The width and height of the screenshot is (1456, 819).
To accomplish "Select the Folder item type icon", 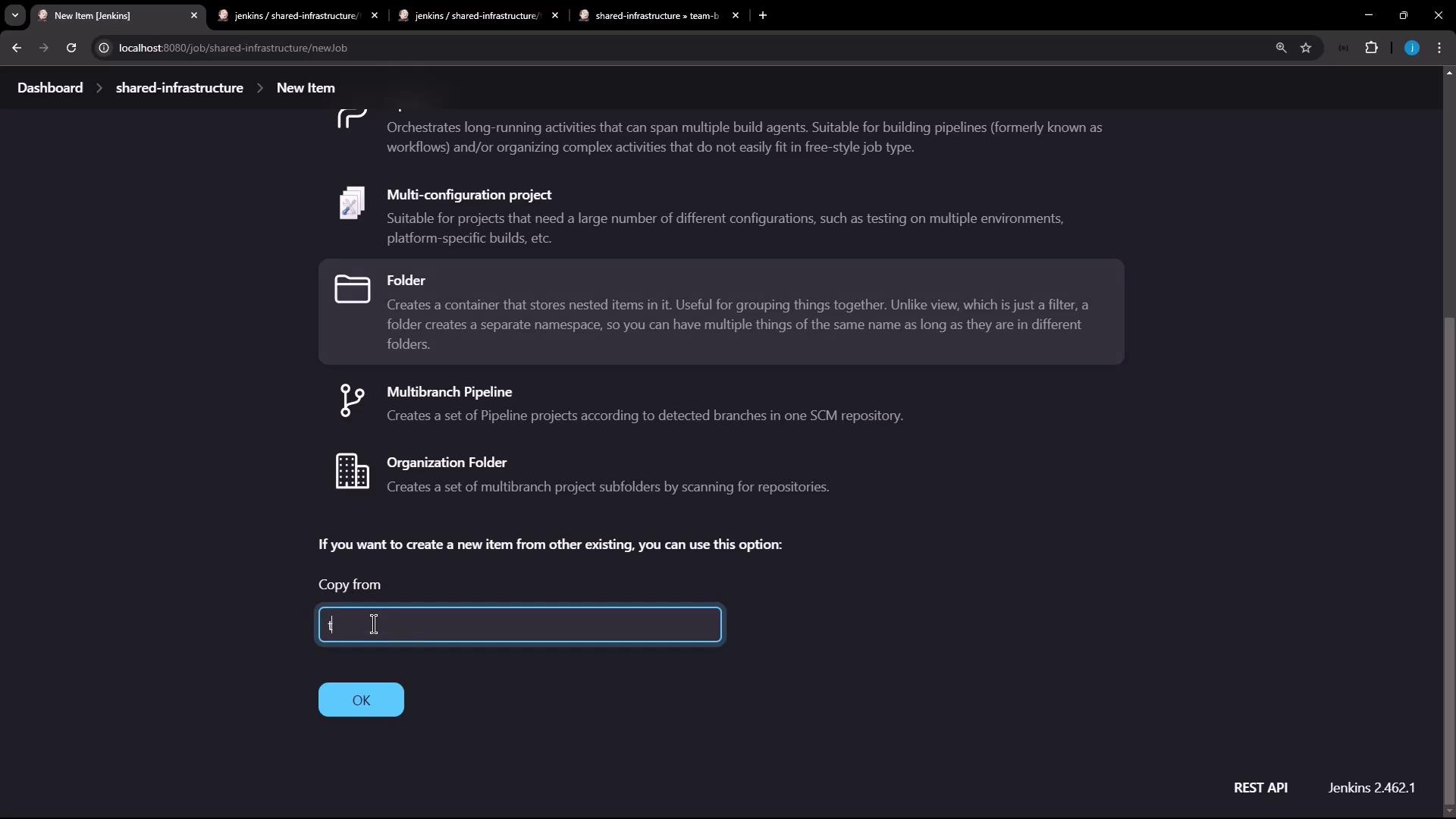I will 352,289.
